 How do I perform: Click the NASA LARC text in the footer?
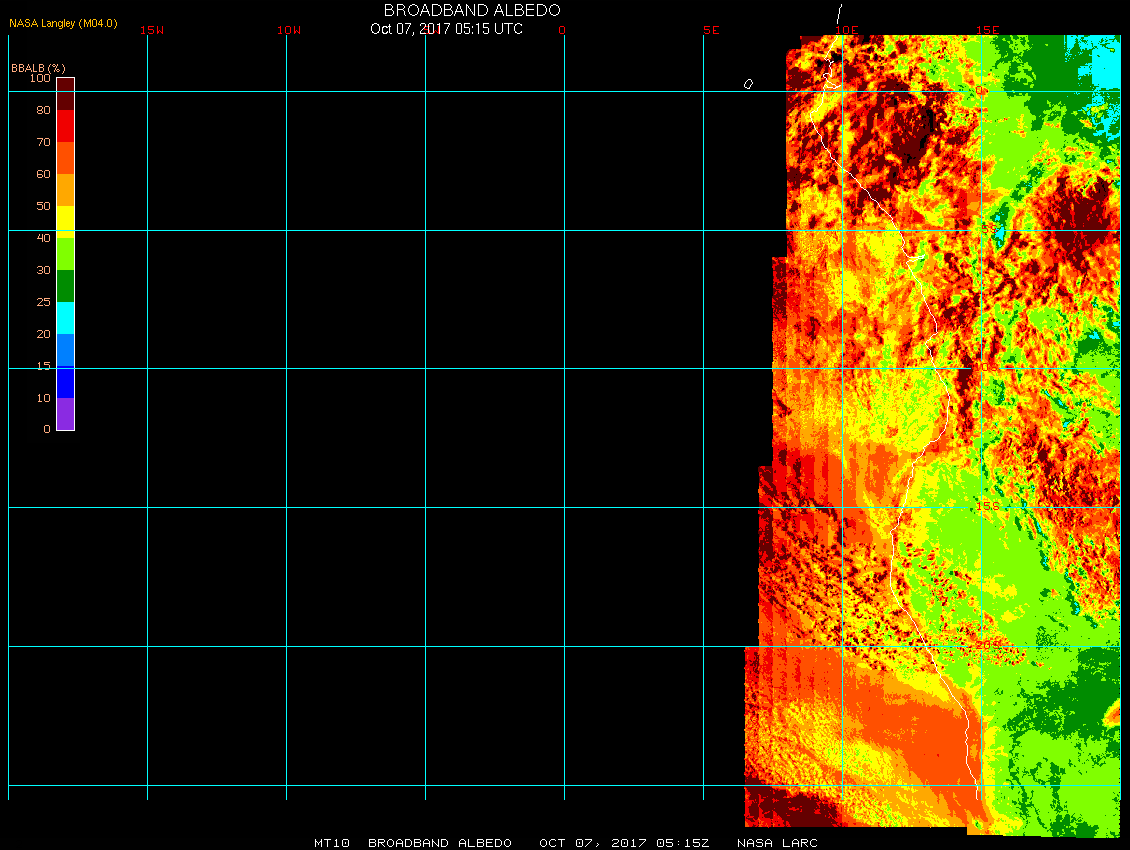point(777,843)
